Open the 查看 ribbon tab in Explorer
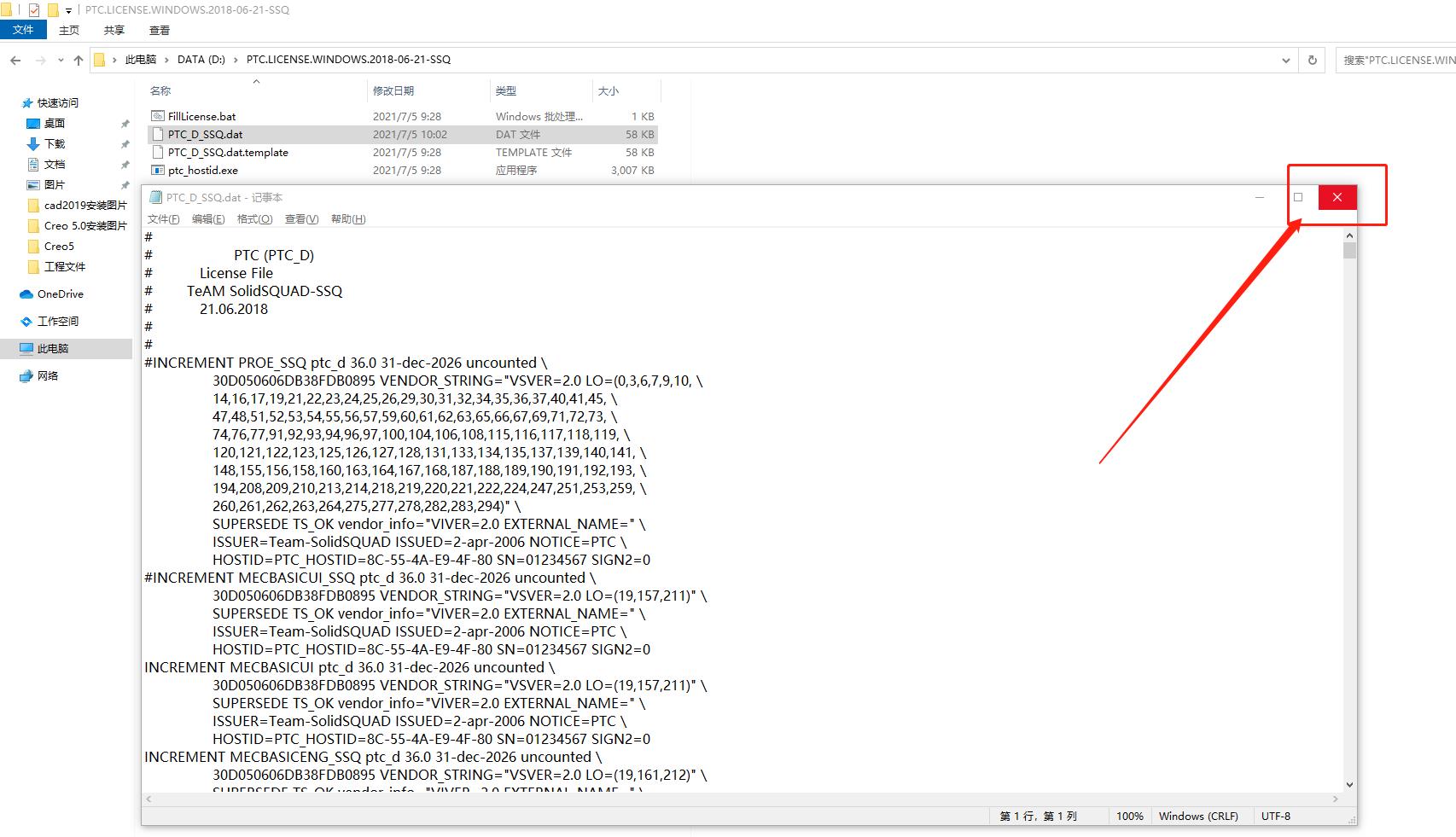This screenshot has height=837, width=1456. (x=160, y=30)
